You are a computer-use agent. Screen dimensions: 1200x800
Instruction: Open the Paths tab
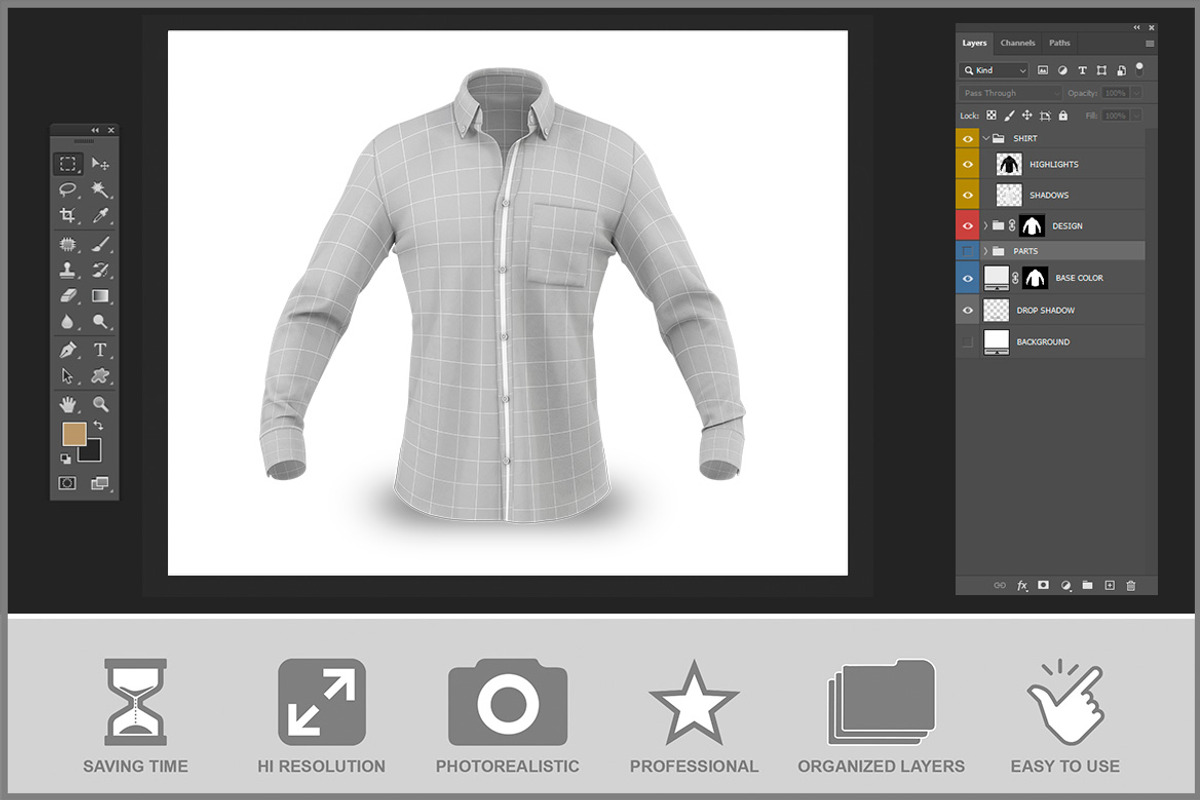coord(1059,43)
